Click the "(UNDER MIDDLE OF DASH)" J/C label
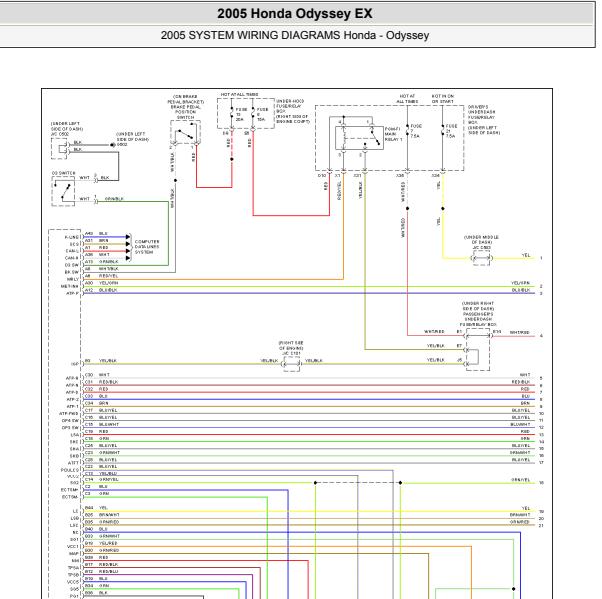The image size is (602, 599). click(481, 242)
